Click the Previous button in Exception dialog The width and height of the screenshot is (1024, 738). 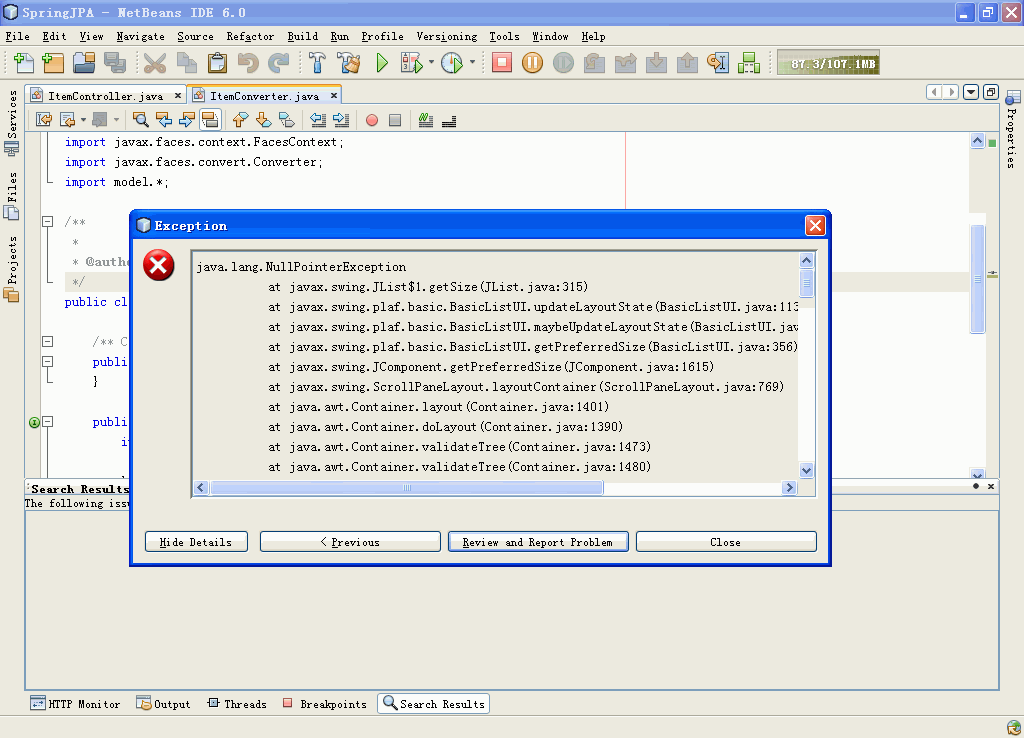(350, 542)
